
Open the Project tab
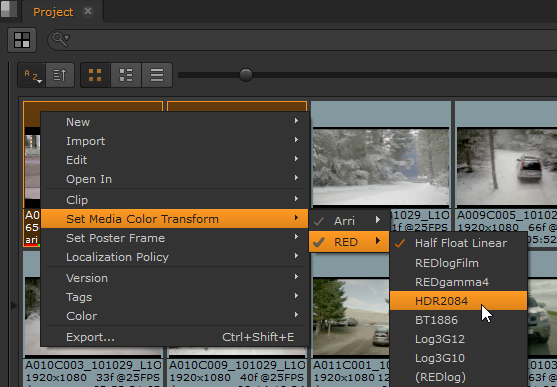[x=53, y=12]
